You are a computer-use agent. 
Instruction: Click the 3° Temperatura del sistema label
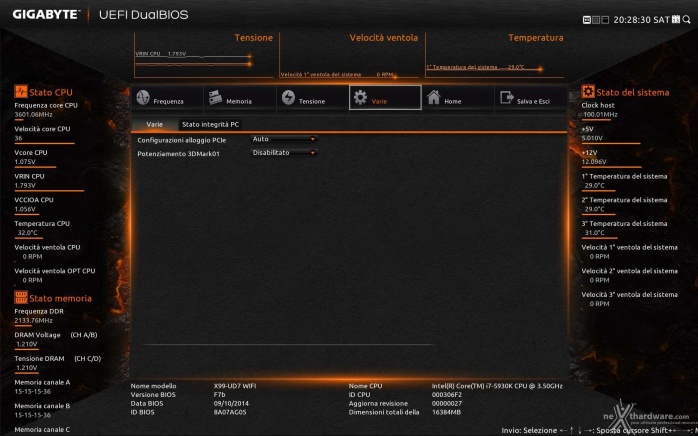coord(624,224)
